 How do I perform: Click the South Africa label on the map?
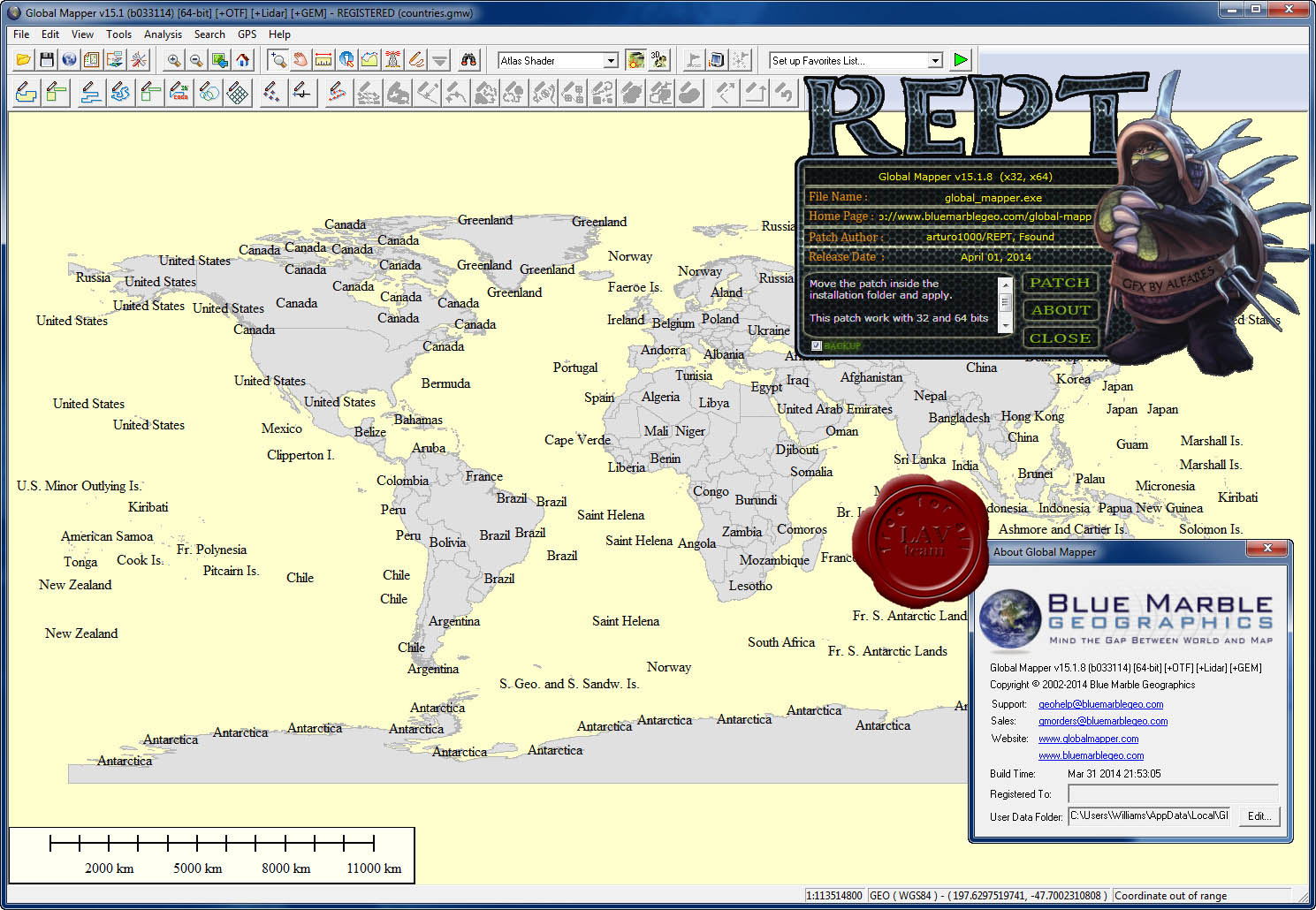point(781,642)
